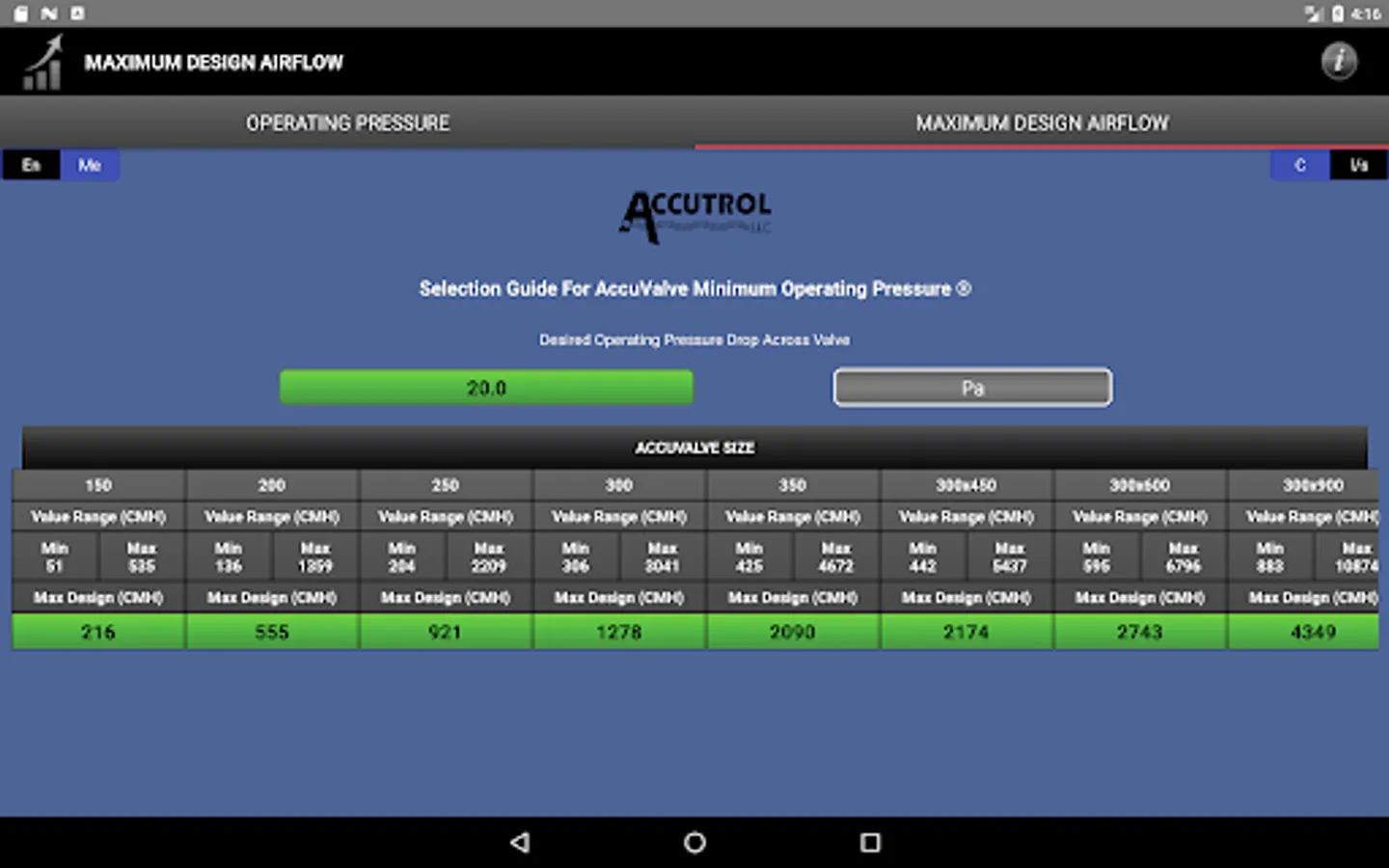Select the 300 AccuValve size header
1389x868 pixels.
pos(619,485)
